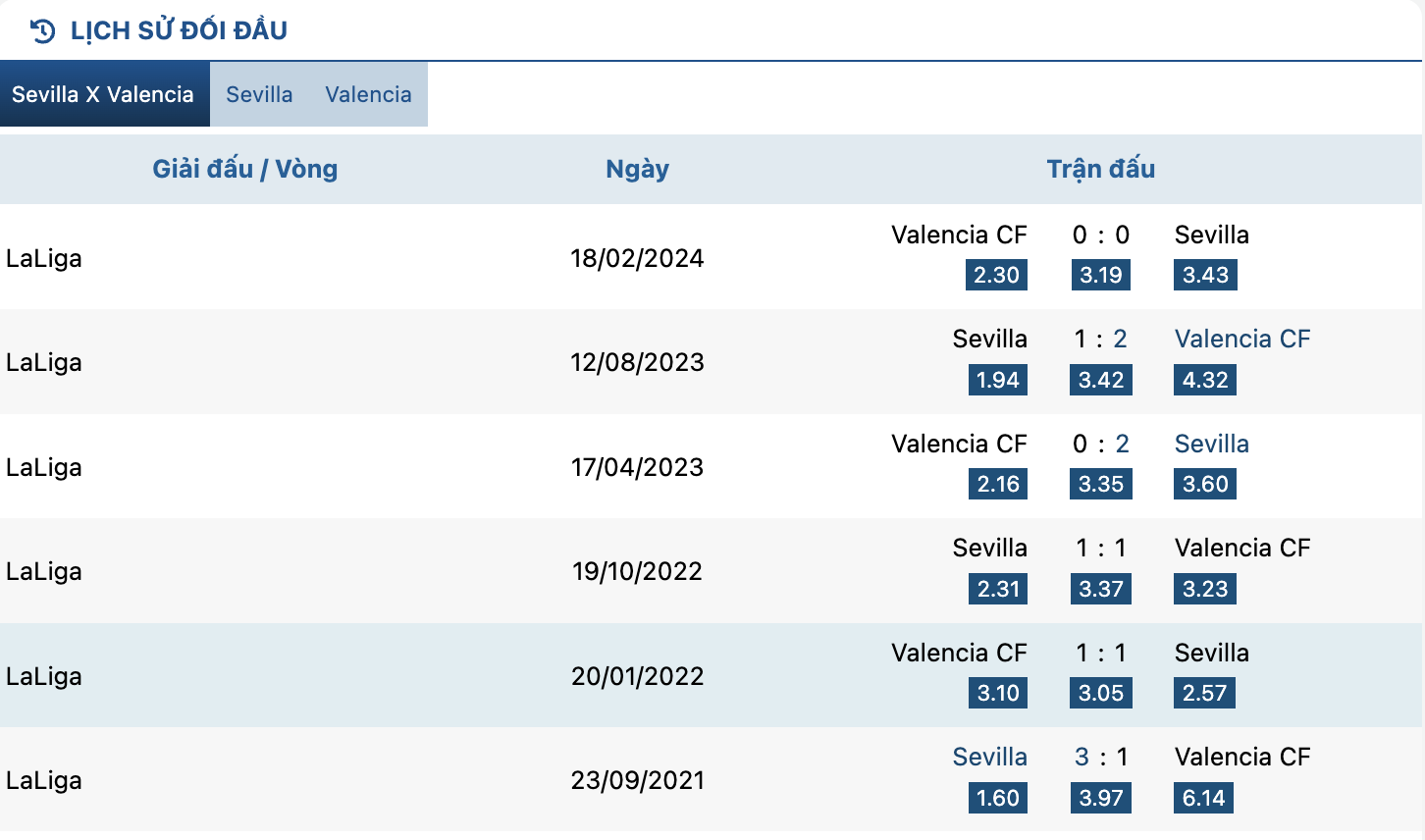The width and height of the screenshot is (1425, 840).
Task: Click the 3.42 draw odds badge
Action: click(x=1100, y=380)
